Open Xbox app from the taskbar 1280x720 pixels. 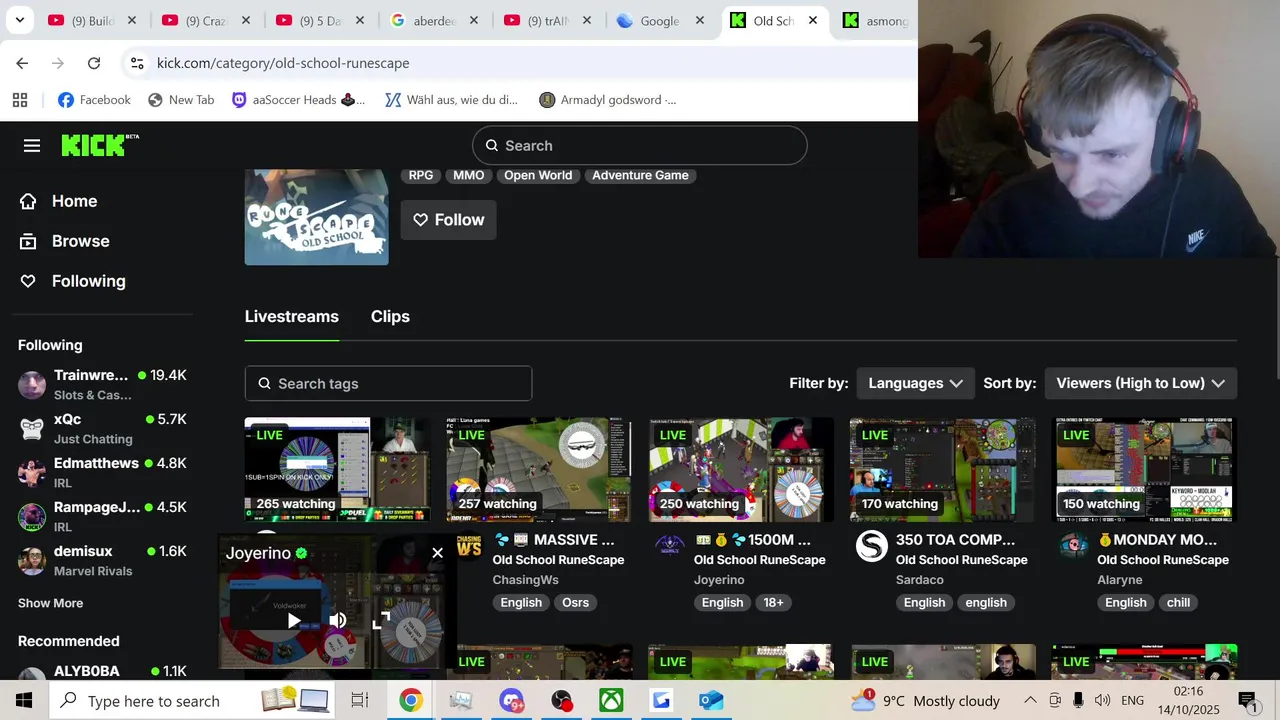(611, 701)
